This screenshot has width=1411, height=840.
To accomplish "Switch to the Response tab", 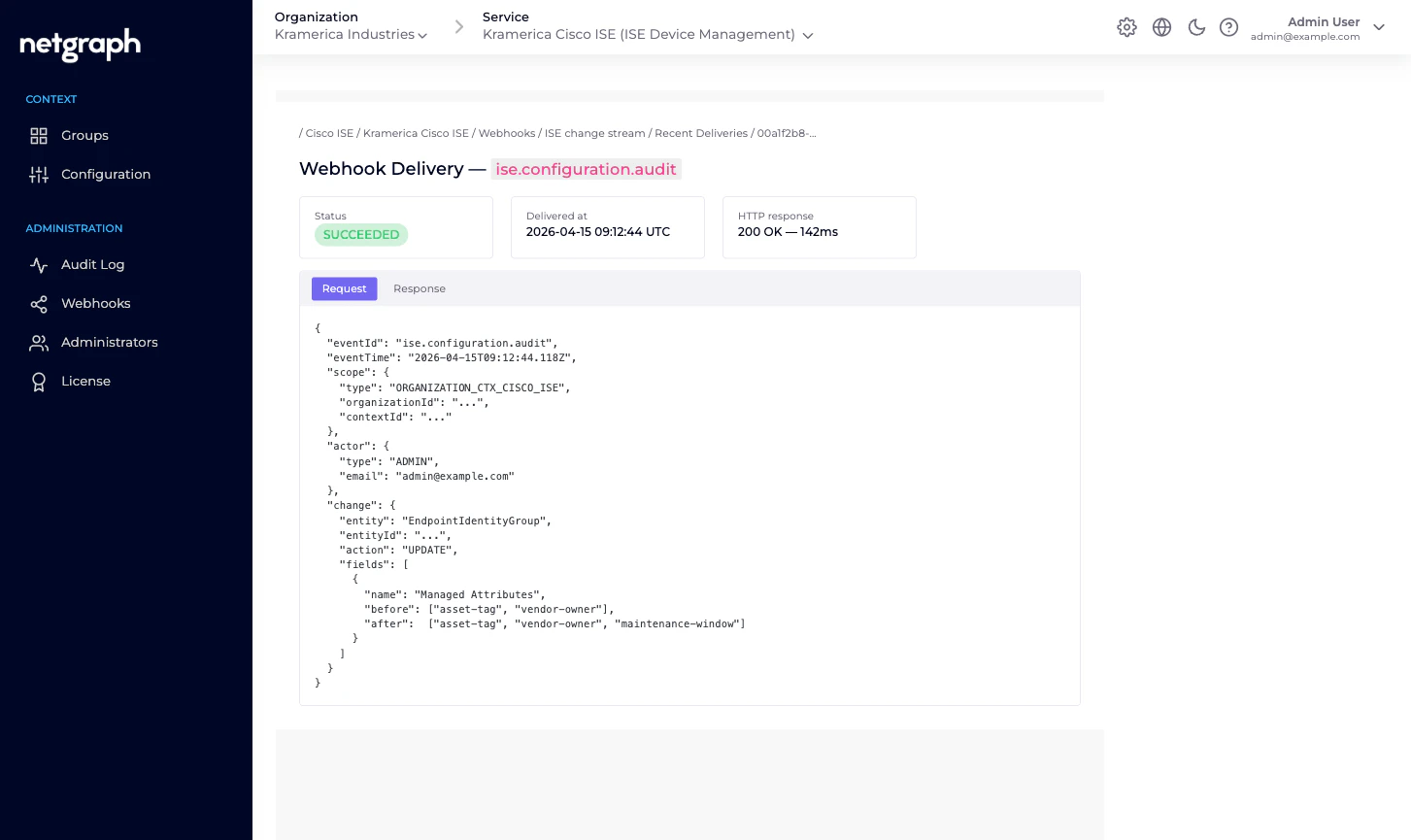I will [419, 288].
